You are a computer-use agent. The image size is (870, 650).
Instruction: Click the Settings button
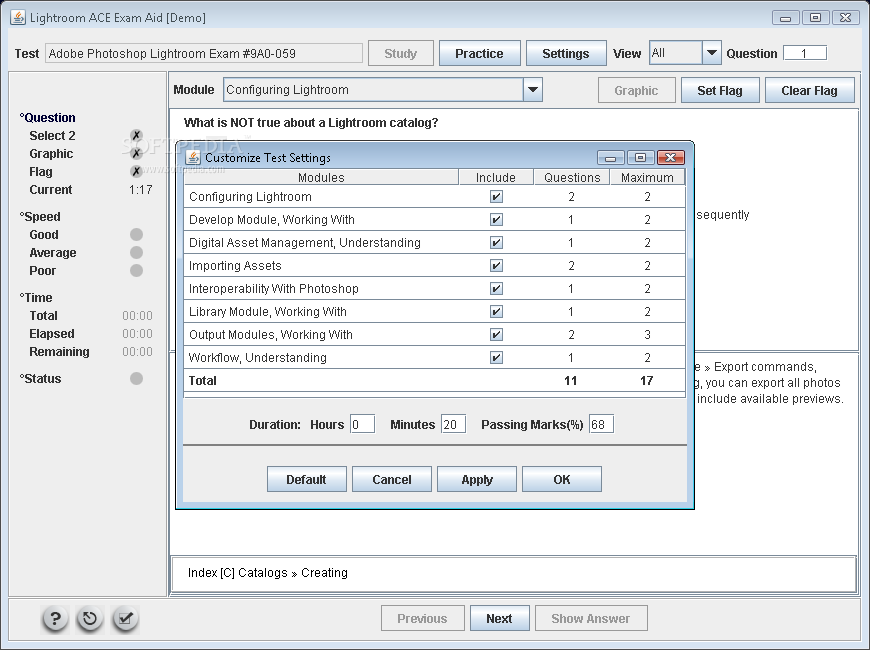[565, 53]
